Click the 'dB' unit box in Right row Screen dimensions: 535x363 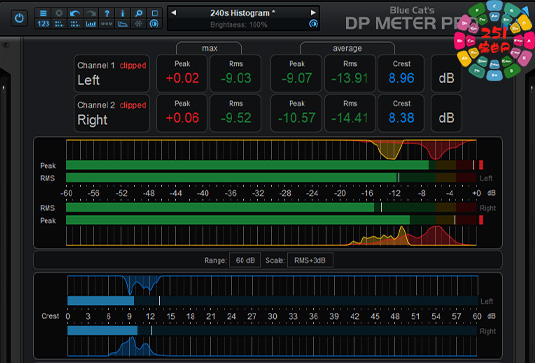(446, 114)
